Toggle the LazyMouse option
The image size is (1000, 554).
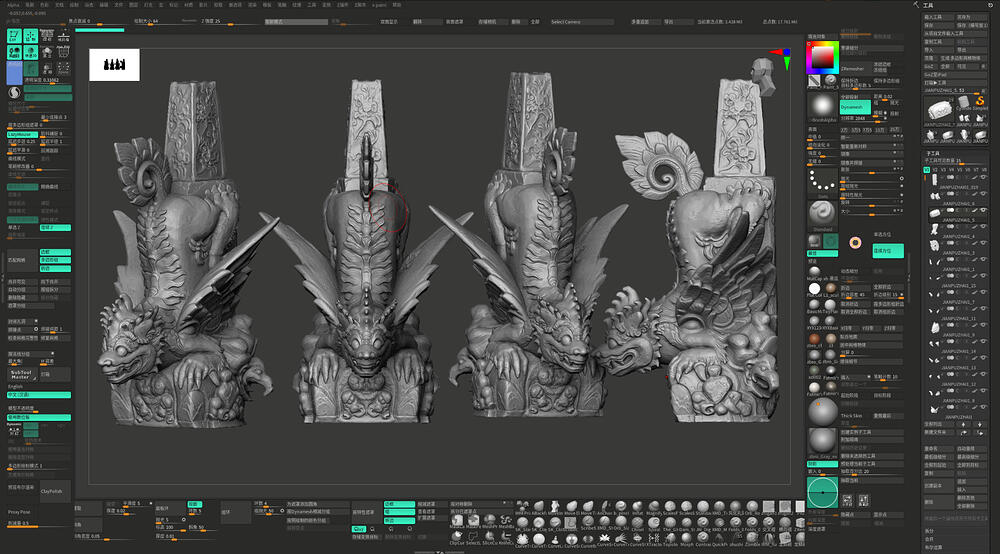tap(22, 133)
